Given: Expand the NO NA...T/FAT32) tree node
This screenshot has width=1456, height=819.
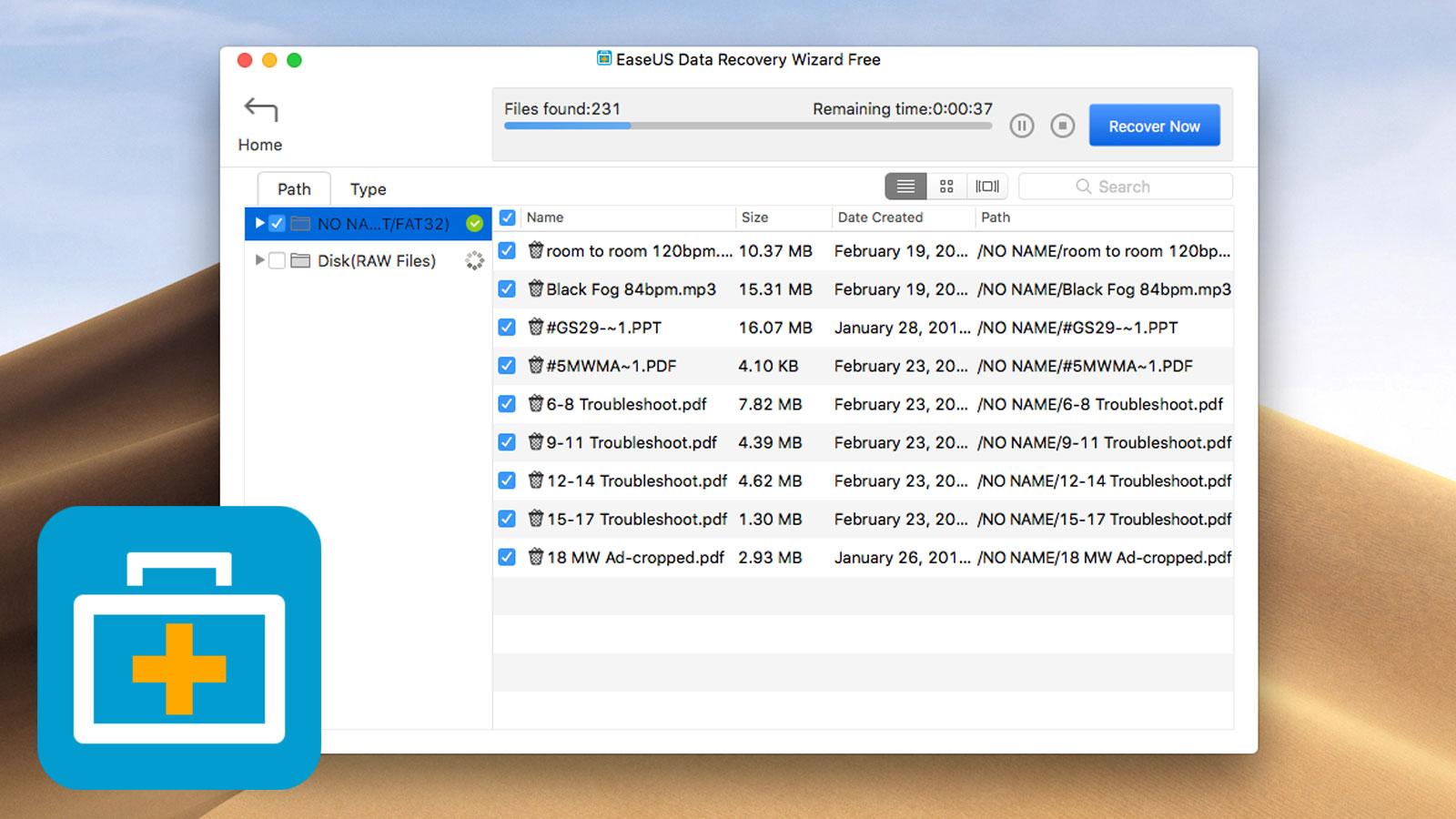Looking at the screenshot, I should (259, 223).
